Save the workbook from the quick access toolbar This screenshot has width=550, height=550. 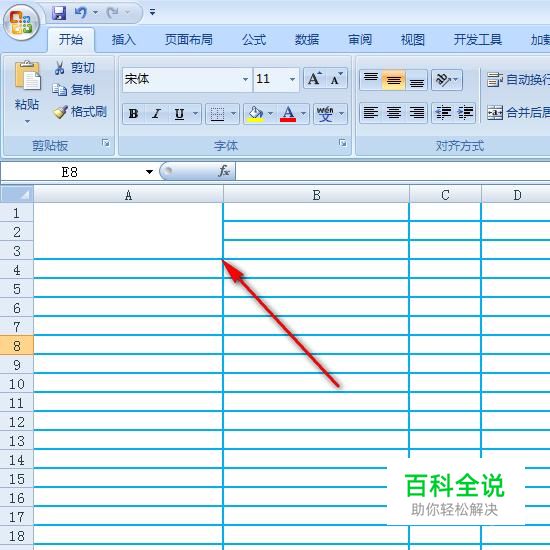[x=59, y=13]
